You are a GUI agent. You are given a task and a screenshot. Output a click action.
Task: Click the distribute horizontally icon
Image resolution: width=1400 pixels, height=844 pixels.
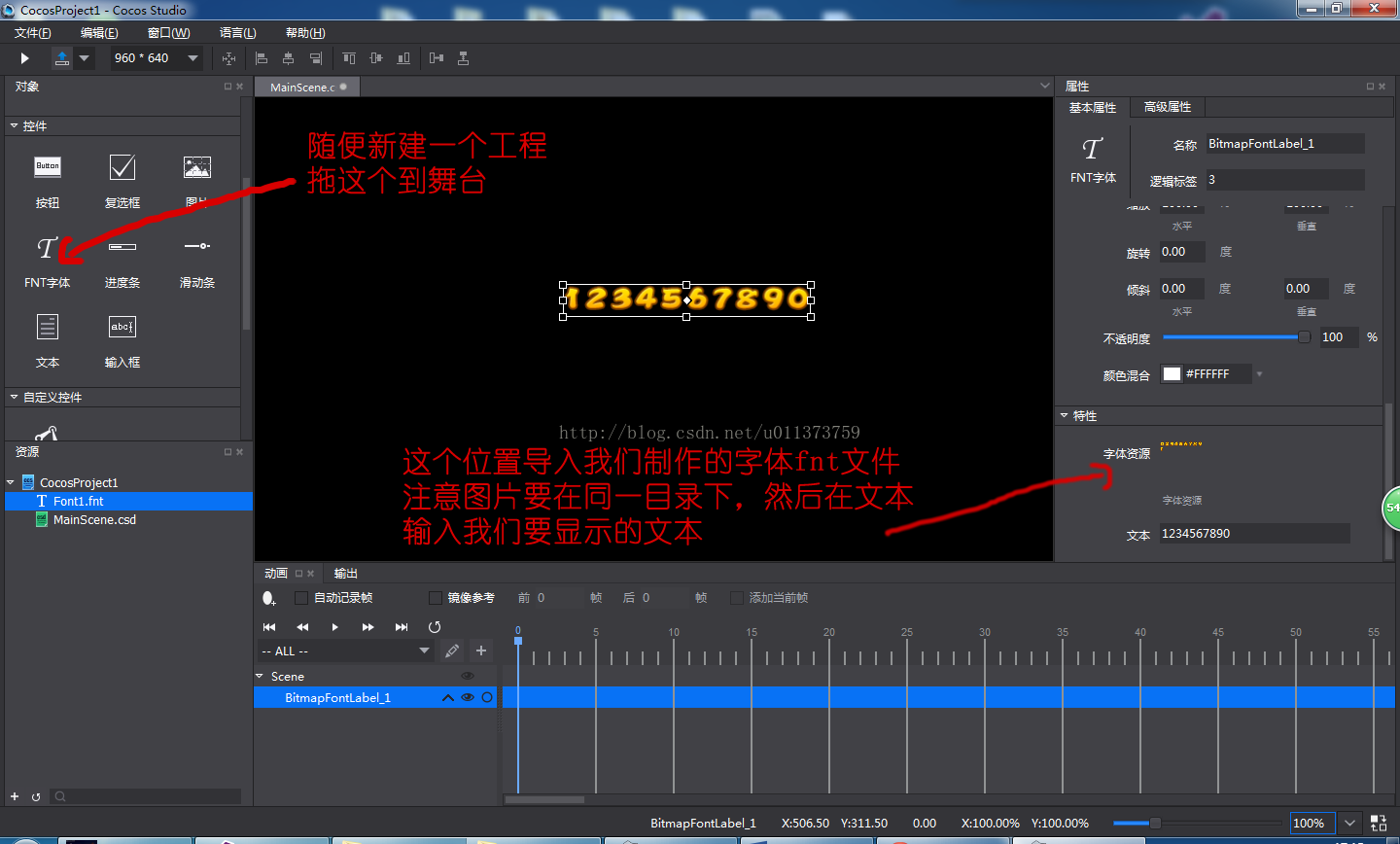[x=437, y=58]
